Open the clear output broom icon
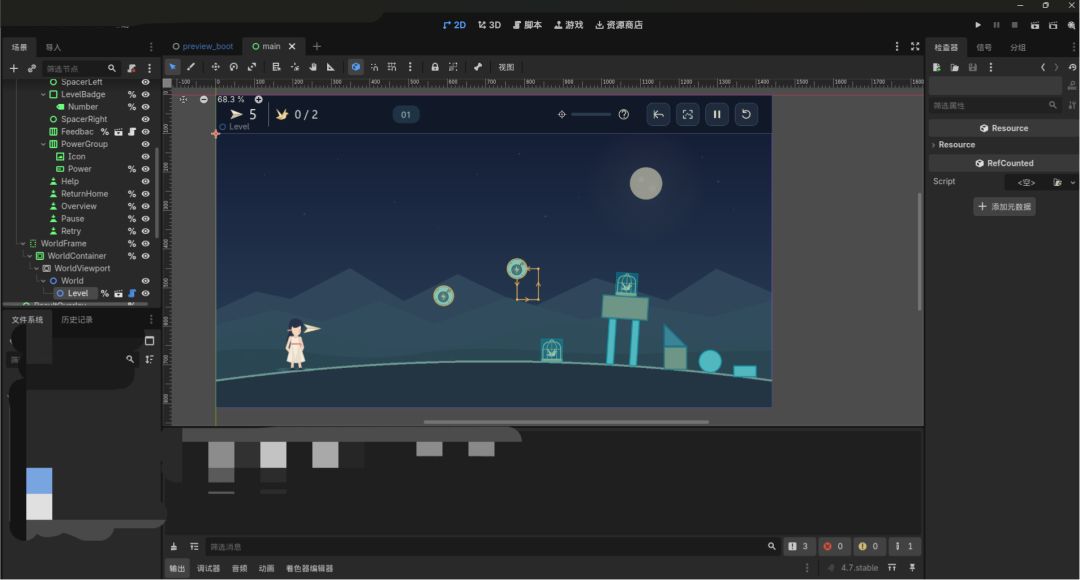The height and width of the screenshot is (580, 1080). pyautogui.click(x=174, y=546)
